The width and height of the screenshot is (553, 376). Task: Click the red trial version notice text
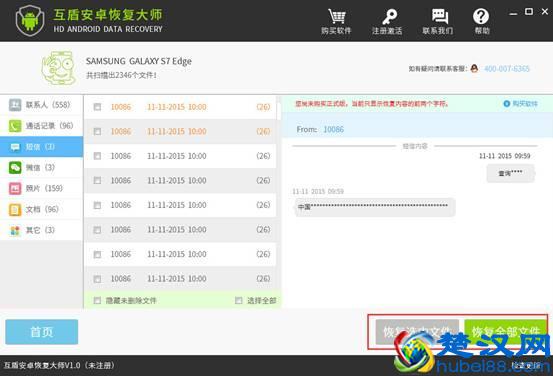[372, 104]
